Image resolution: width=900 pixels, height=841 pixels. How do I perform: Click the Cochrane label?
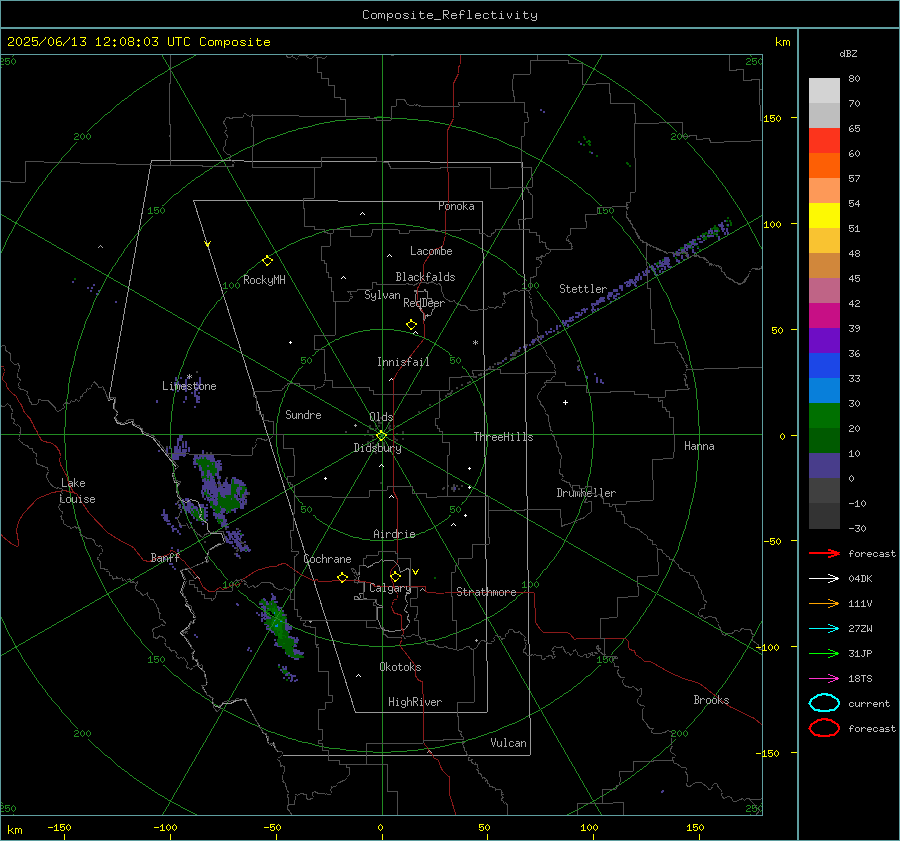pos(327,559)
